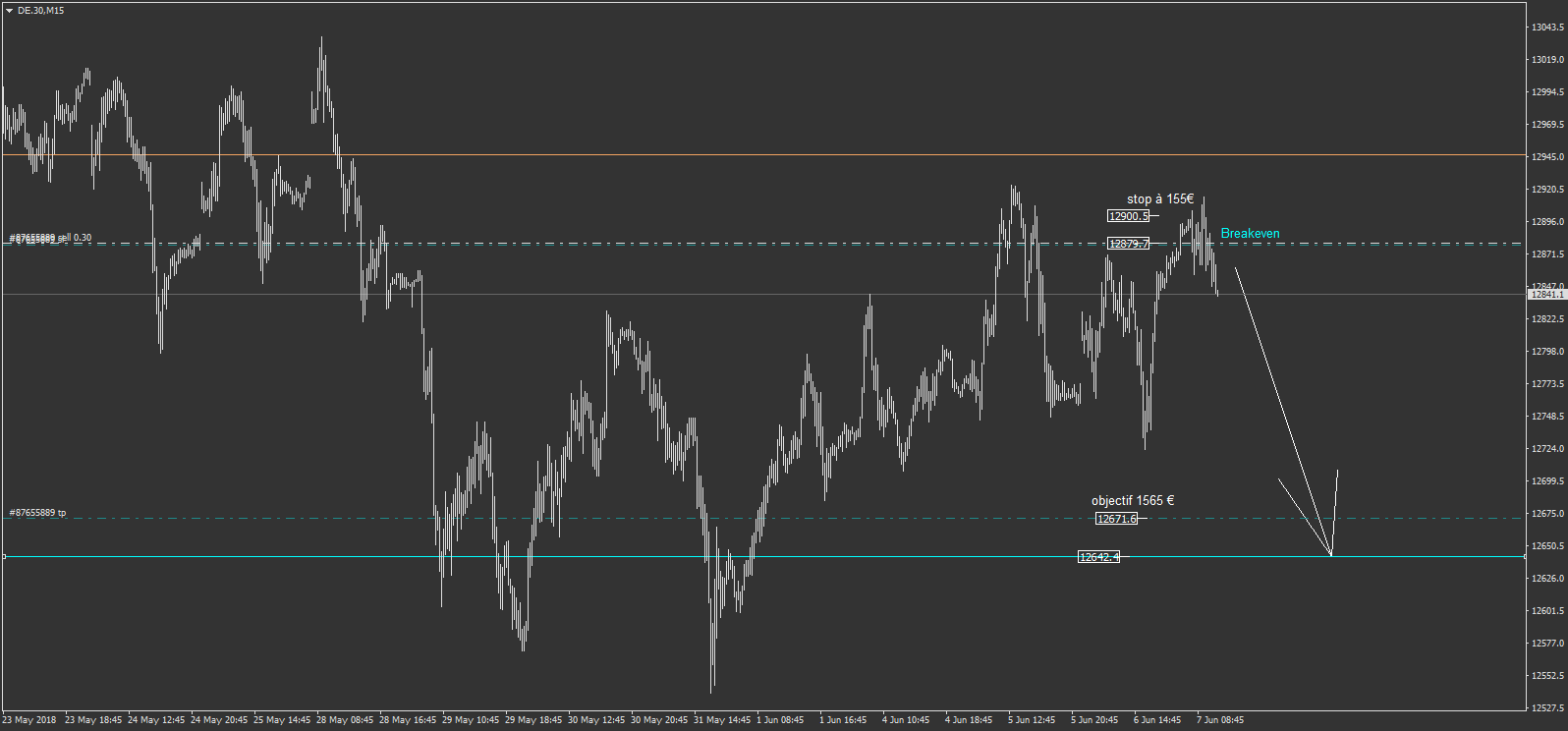Click 12626.0 on the price axis

[x=1547, y=579]
